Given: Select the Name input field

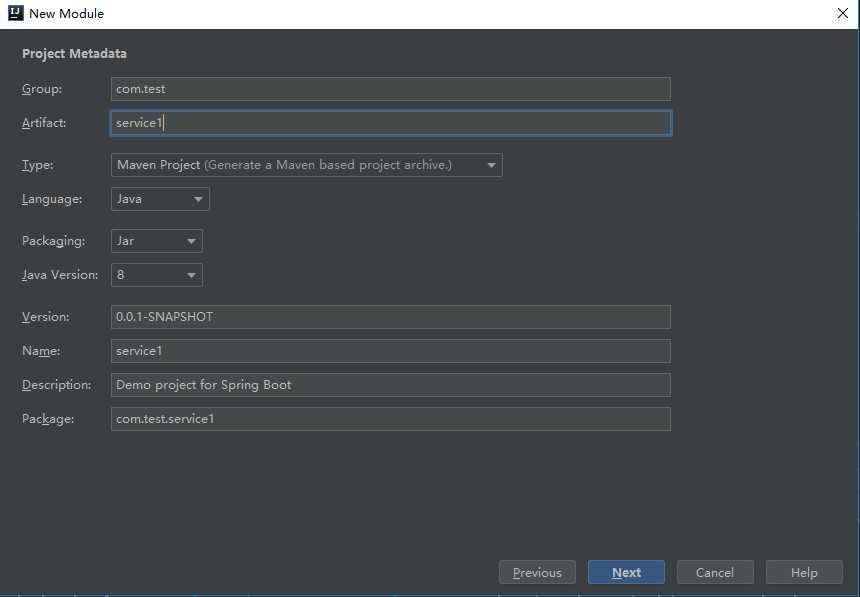Looking at the screenshot, I should tap(391, 351).
